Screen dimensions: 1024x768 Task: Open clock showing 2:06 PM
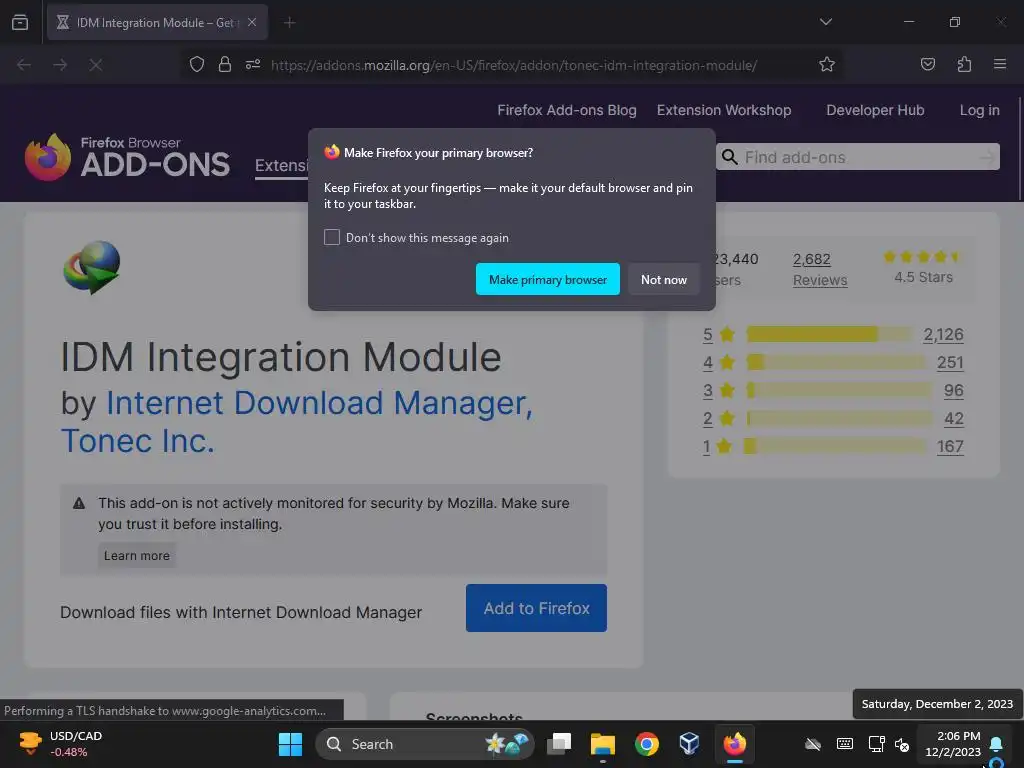pyautogui.click(x=953, y=744)
